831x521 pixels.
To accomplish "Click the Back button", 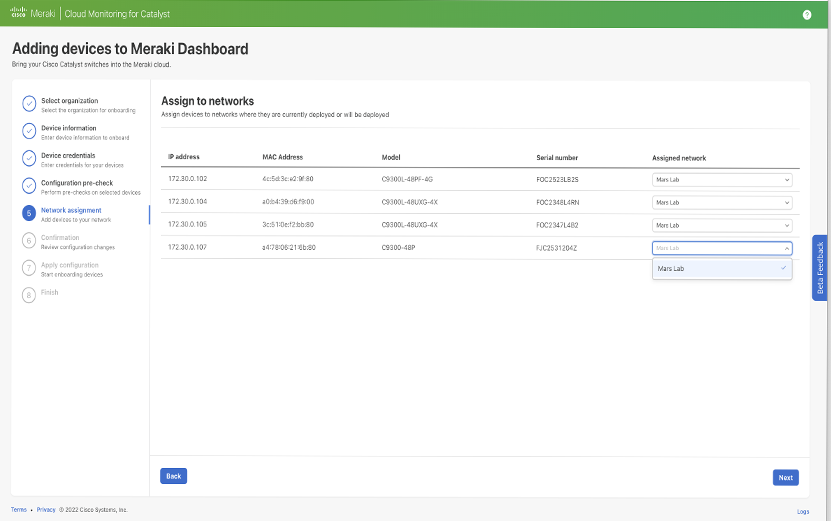I will 173,476.
